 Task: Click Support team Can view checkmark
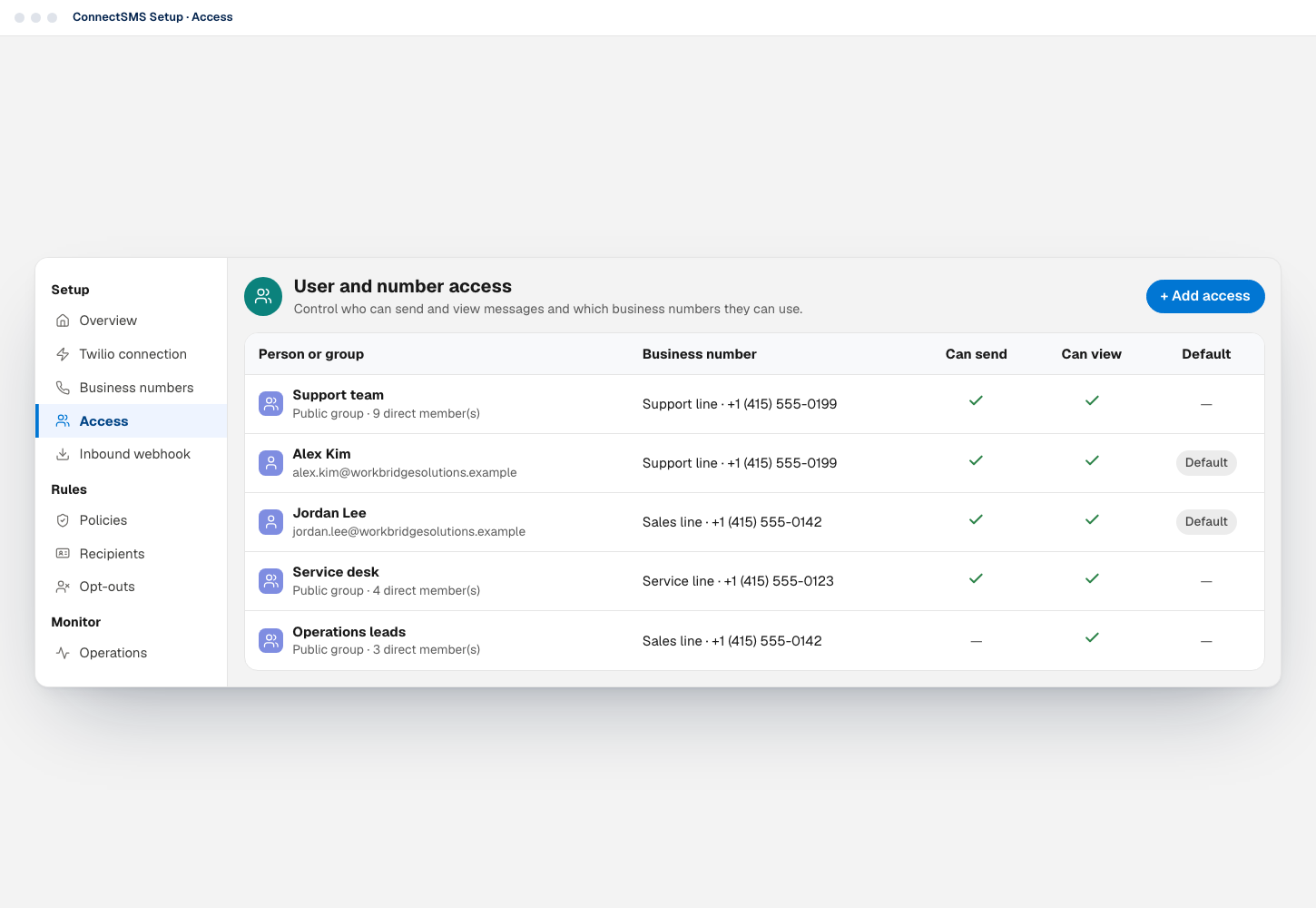[x=1092, y=400]
